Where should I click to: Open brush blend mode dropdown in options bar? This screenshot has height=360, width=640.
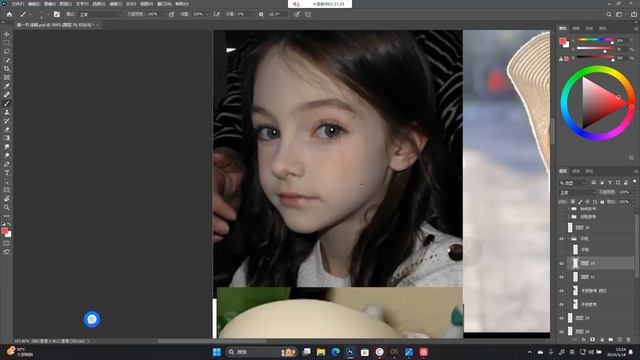(x=100, y=14)
